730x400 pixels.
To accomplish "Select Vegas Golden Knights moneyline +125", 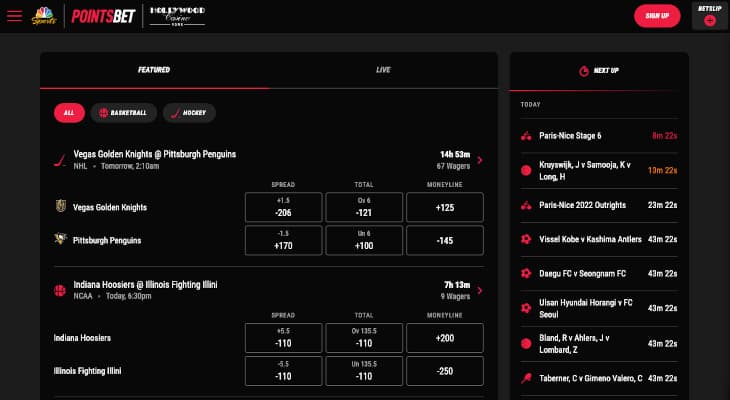I will click(x=445, y=207).
